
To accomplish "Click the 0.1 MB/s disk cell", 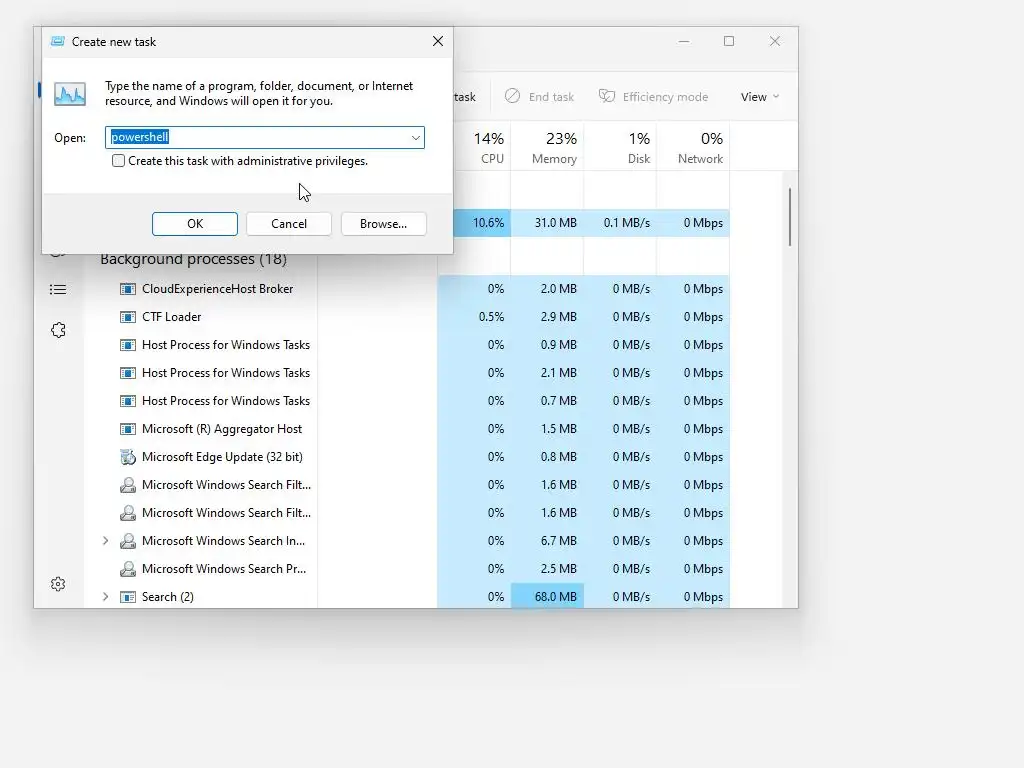I will coord(620,223).
